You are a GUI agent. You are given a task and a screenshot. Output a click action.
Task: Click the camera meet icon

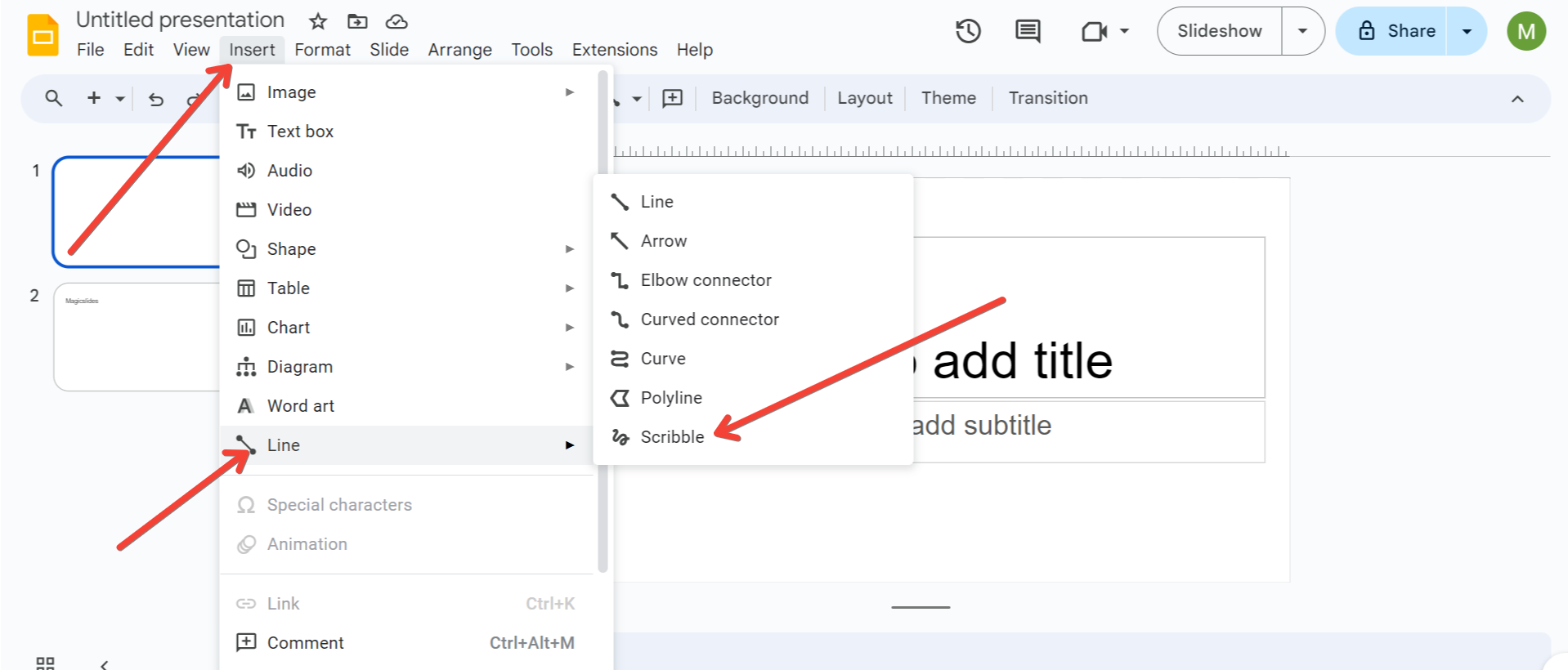pyautogui.click(x=1094, y=32)
